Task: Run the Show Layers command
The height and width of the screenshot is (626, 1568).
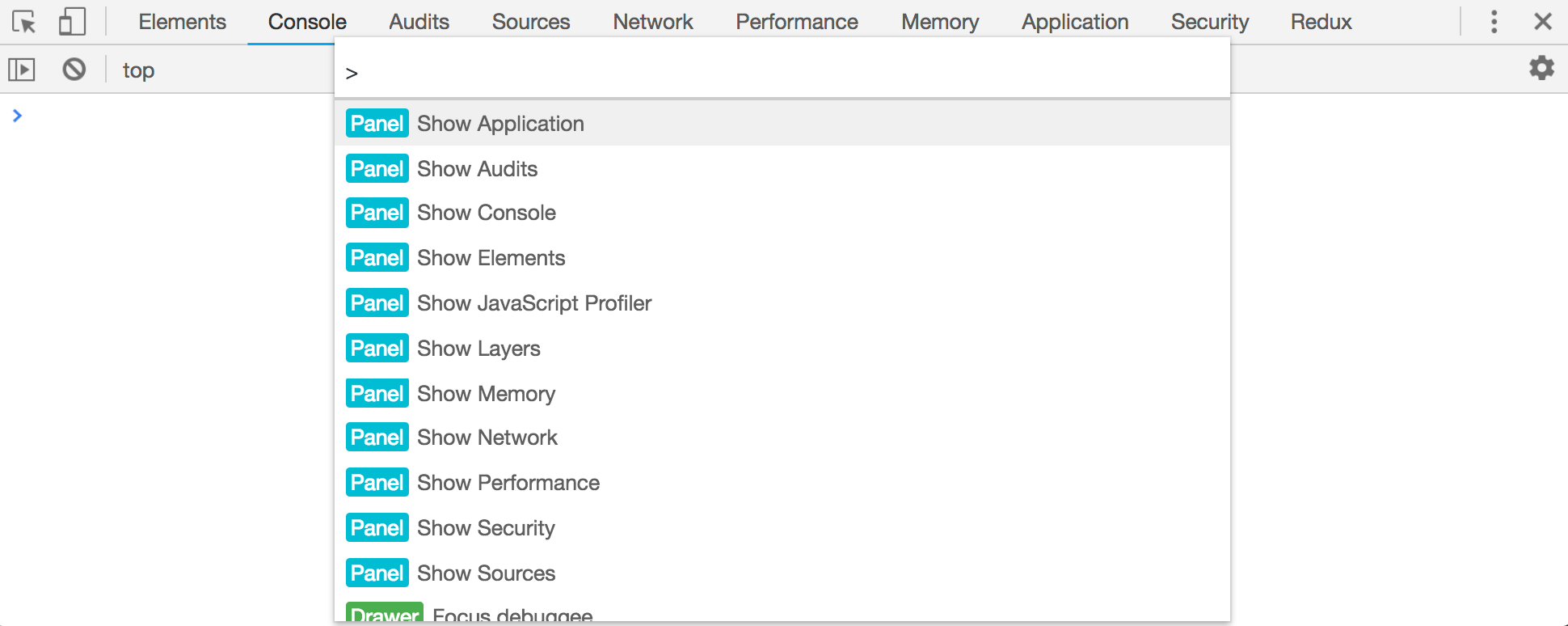Action: tap(782, 349)
